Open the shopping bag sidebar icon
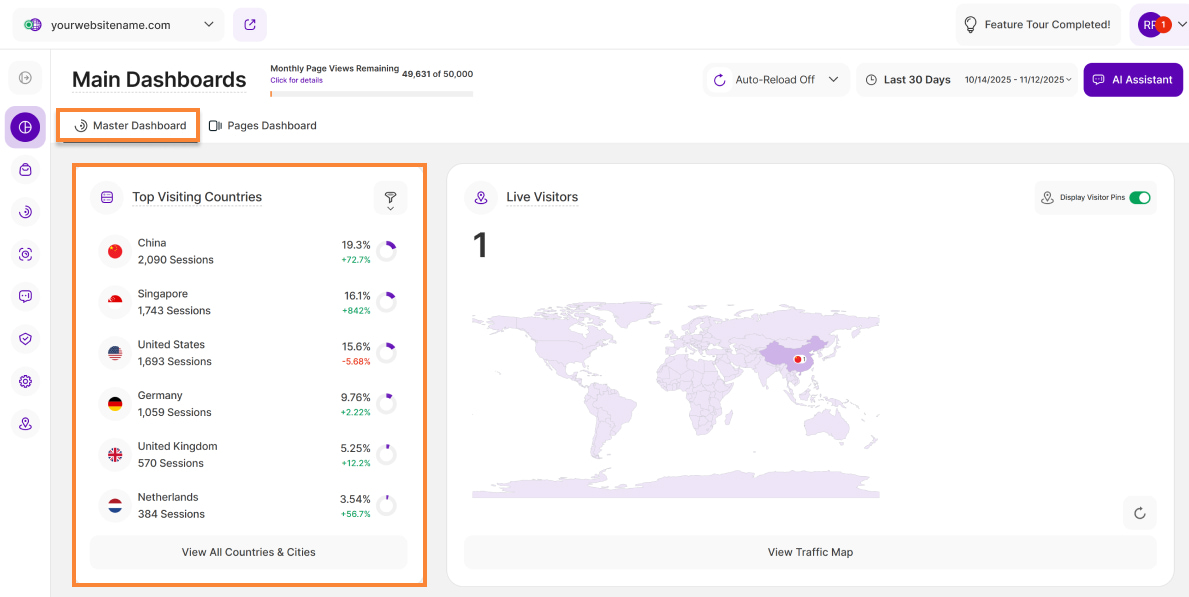The height and width of the screenshot is (597, 1189). [25, 170]
